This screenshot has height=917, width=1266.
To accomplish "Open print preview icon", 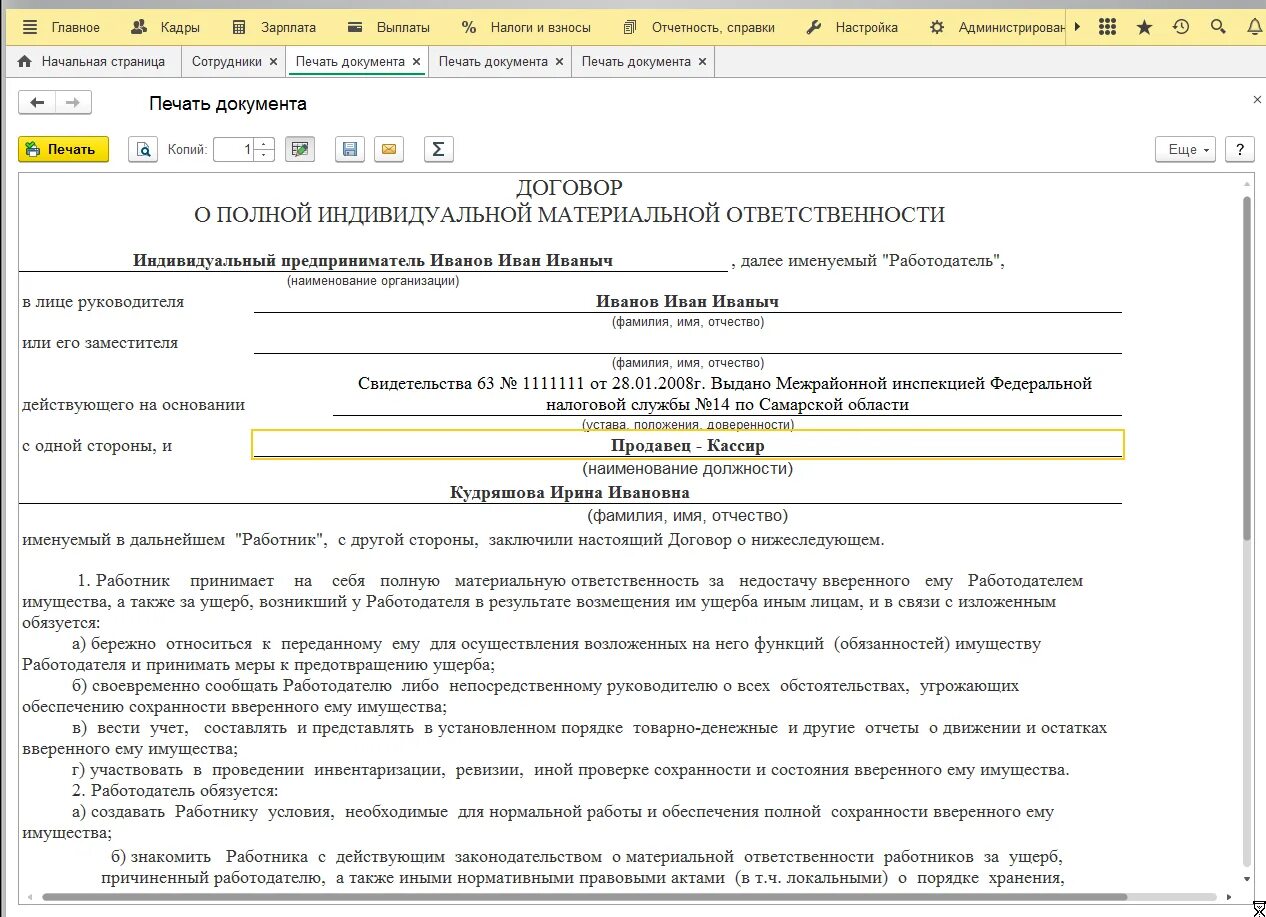I will point(143,149).
